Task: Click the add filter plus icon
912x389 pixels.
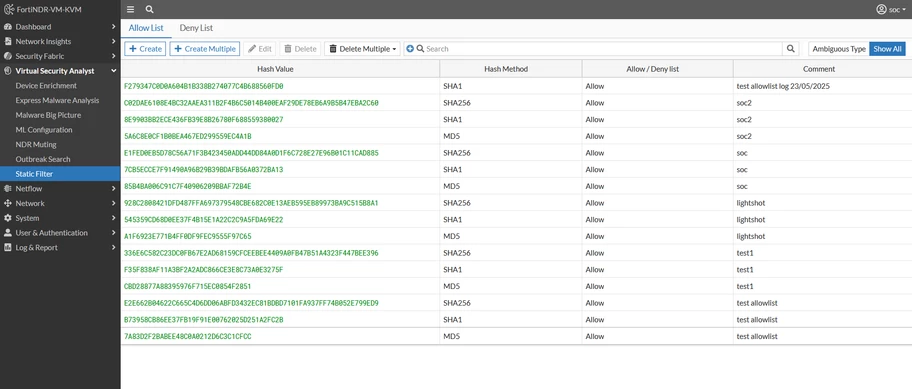Action: pyautogui.click(x=409, y=49)
